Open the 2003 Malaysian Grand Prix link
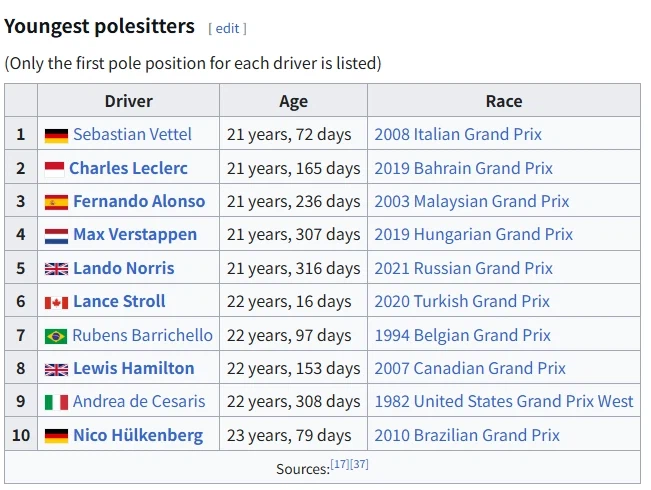 [471, 201]
